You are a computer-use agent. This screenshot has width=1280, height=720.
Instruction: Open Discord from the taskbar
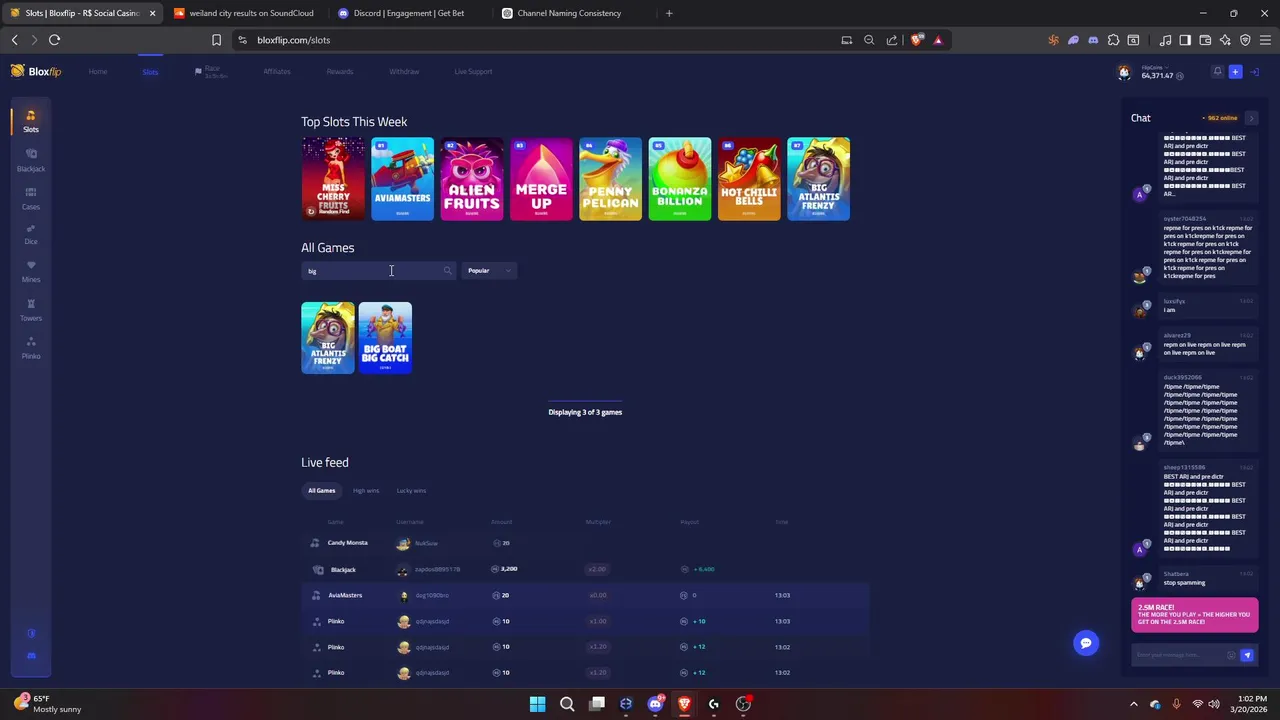click(655, 704)
